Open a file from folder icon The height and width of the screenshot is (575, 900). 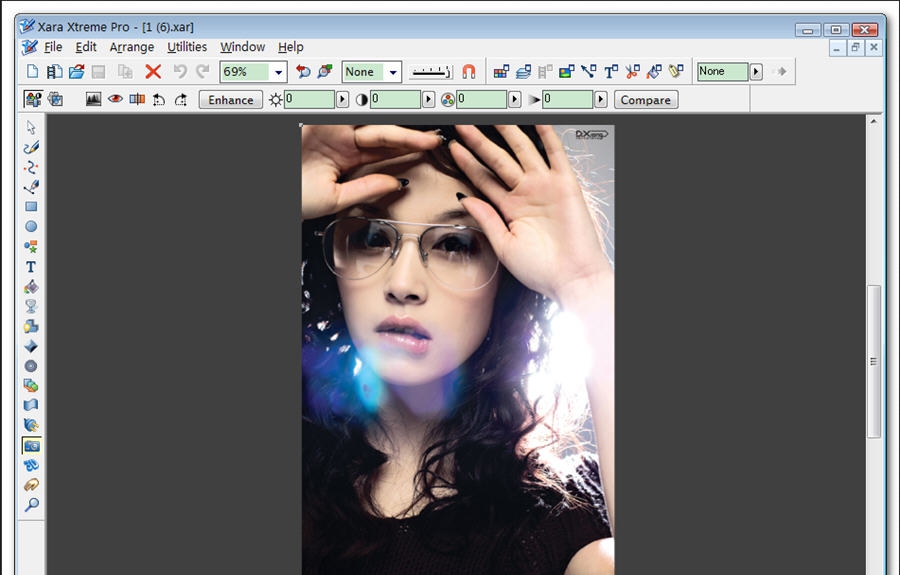click(x=76, y=71)
